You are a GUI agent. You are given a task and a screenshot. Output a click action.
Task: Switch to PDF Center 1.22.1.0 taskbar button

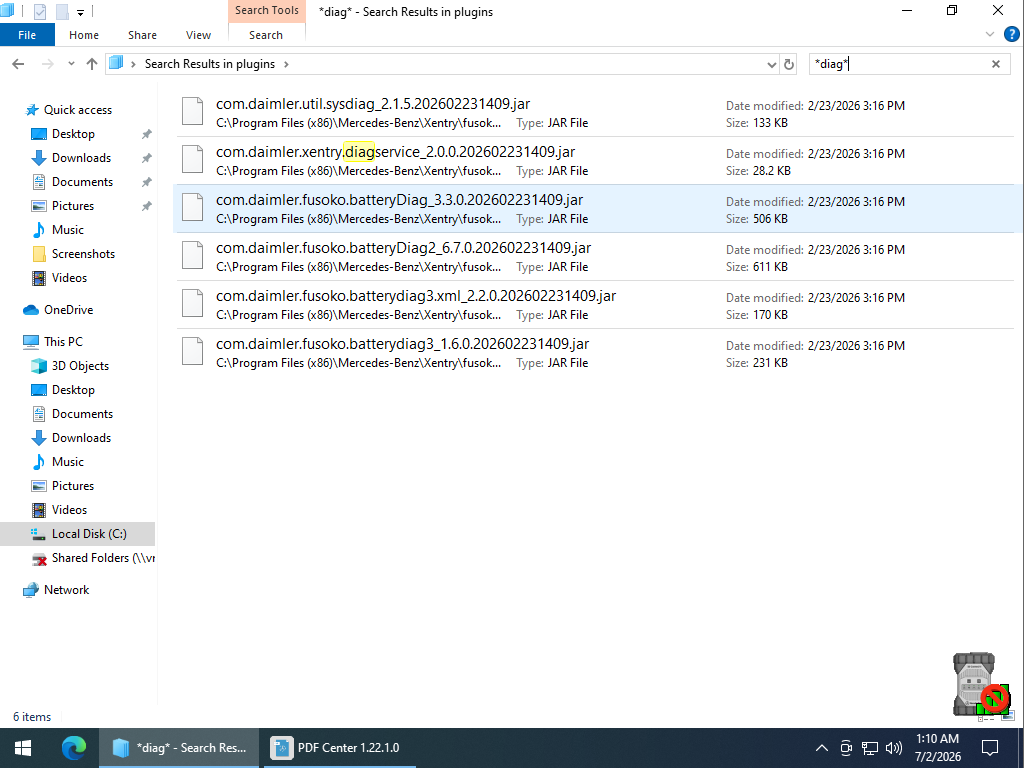tap(339, 748)
